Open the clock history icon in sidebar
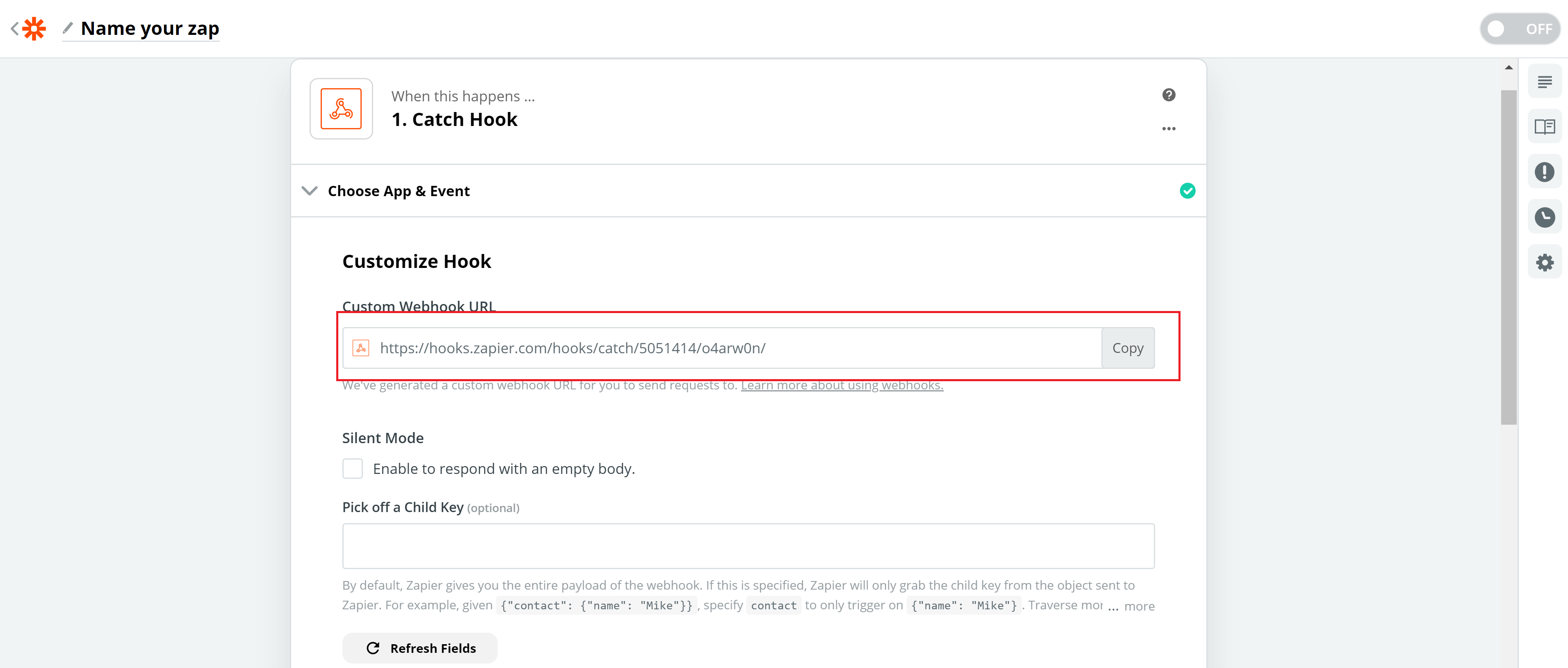The image size is (1568, 668). click(1544, 217)
